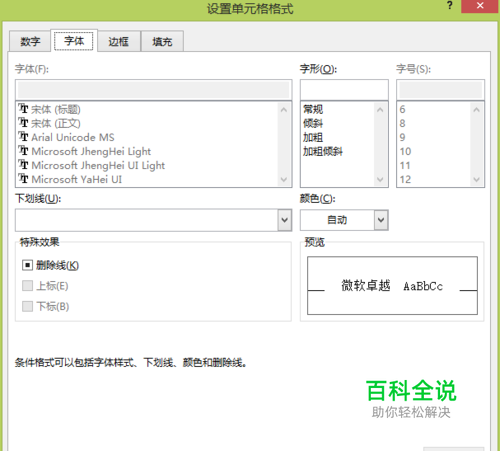Viewport: 500px width, 451px height.
Task: Choose 常规 font style
Action: click(313, 109)
